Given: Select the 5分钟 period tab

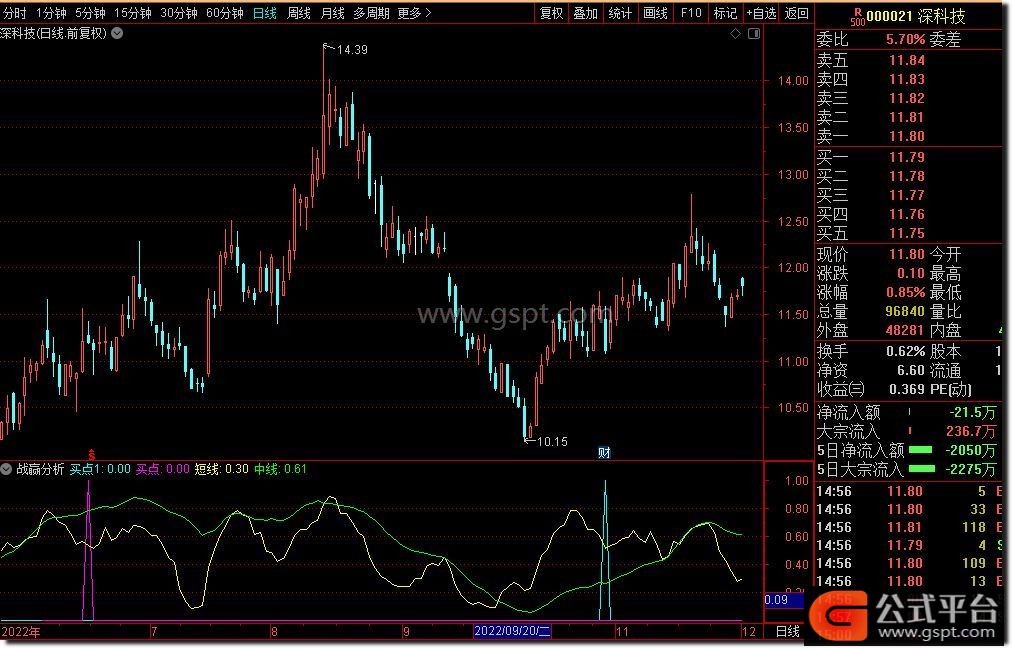Looking at the screenshot, I should 90,13.
